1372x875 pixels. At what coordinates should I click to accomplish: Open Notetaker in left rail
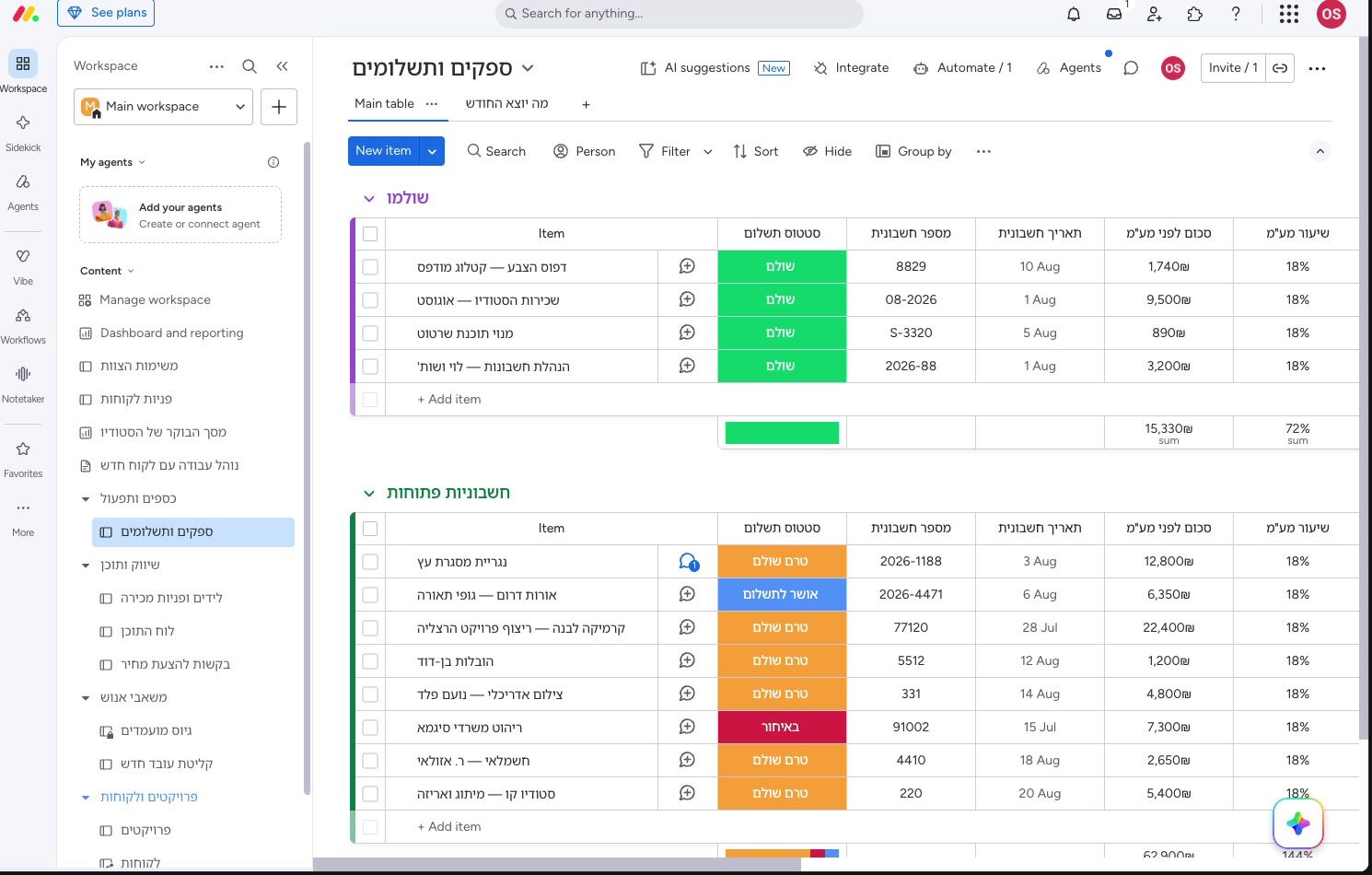[23, 384]
